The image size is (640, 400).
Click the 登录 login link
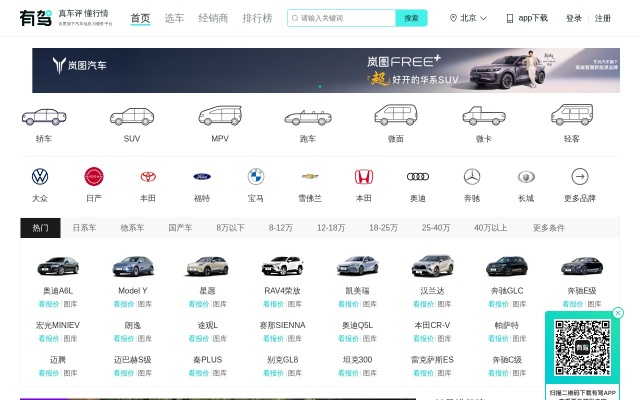click(x=573, y=18)
